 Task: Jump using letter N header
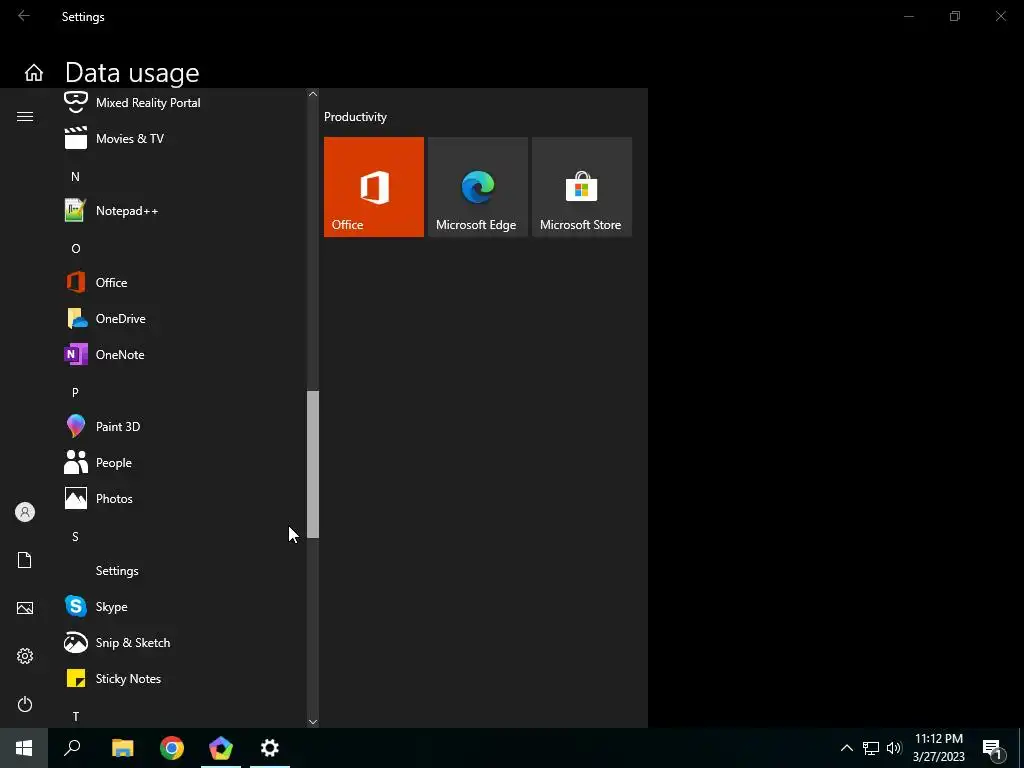coord(75,176)
